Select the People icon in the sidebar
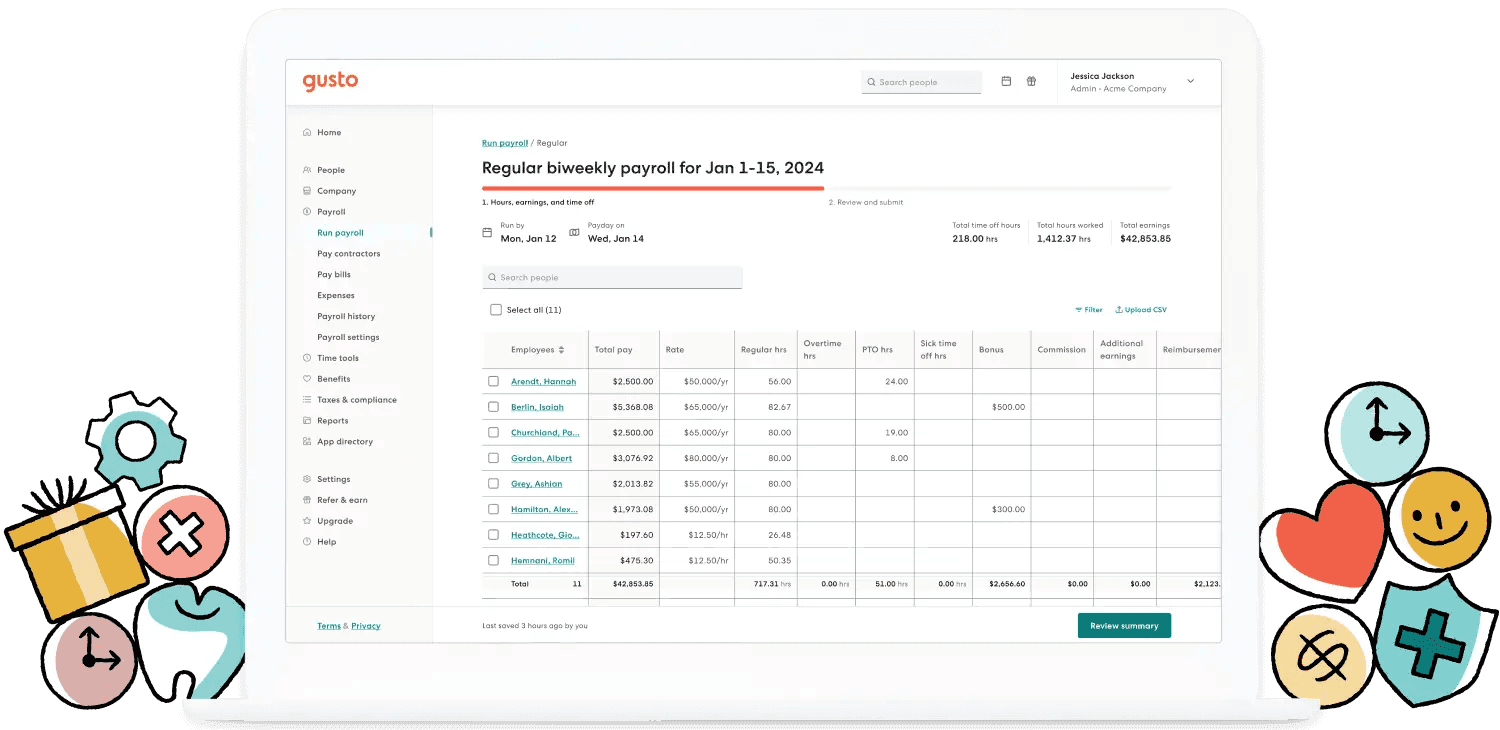The height and width of the screenshot is (730, 1500). click(x=306, y=170)
